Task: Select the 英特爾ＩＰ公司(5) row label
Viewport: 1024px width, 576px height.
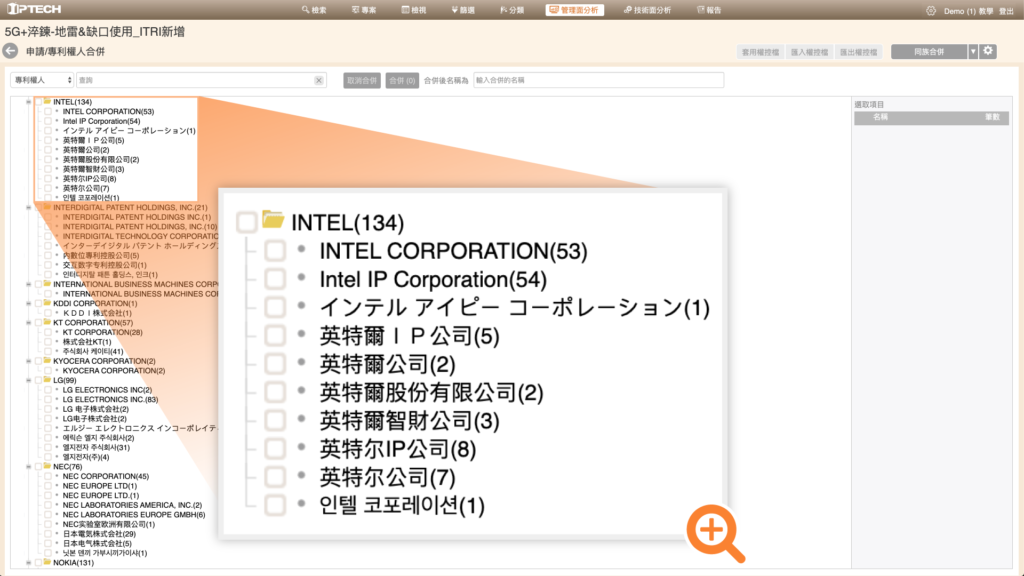Action: pyautogui.click(x=93, y=140)
